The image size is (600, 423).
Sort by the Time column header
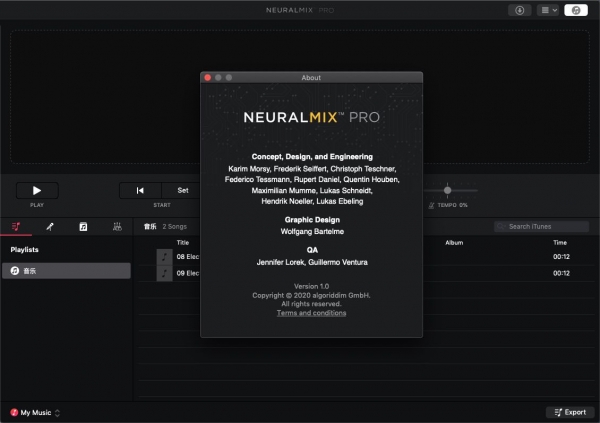pyautogui.click(x=560, y=242)
